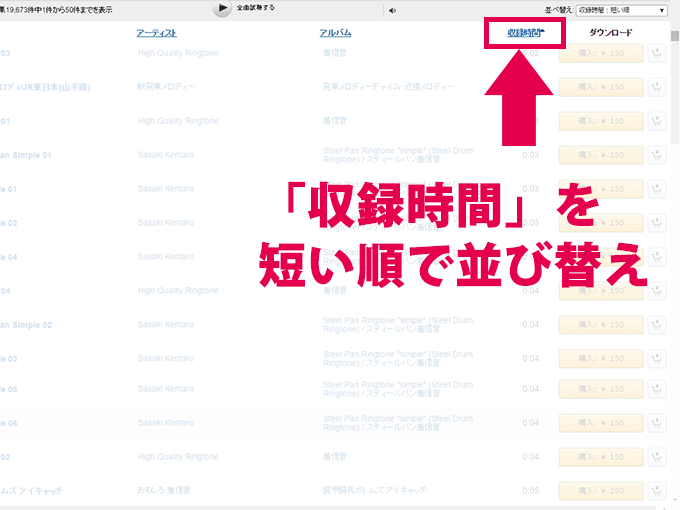
Task: Sort by the アルバム column header
Action: [335, 33]
